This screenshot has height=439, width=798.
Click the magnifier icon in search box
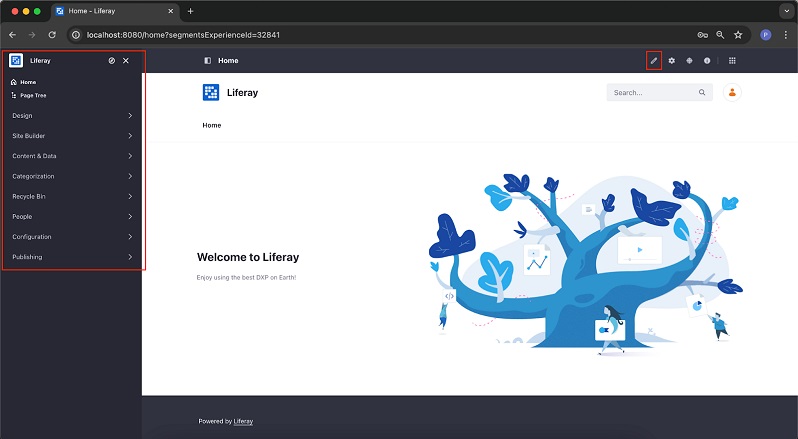702,92
